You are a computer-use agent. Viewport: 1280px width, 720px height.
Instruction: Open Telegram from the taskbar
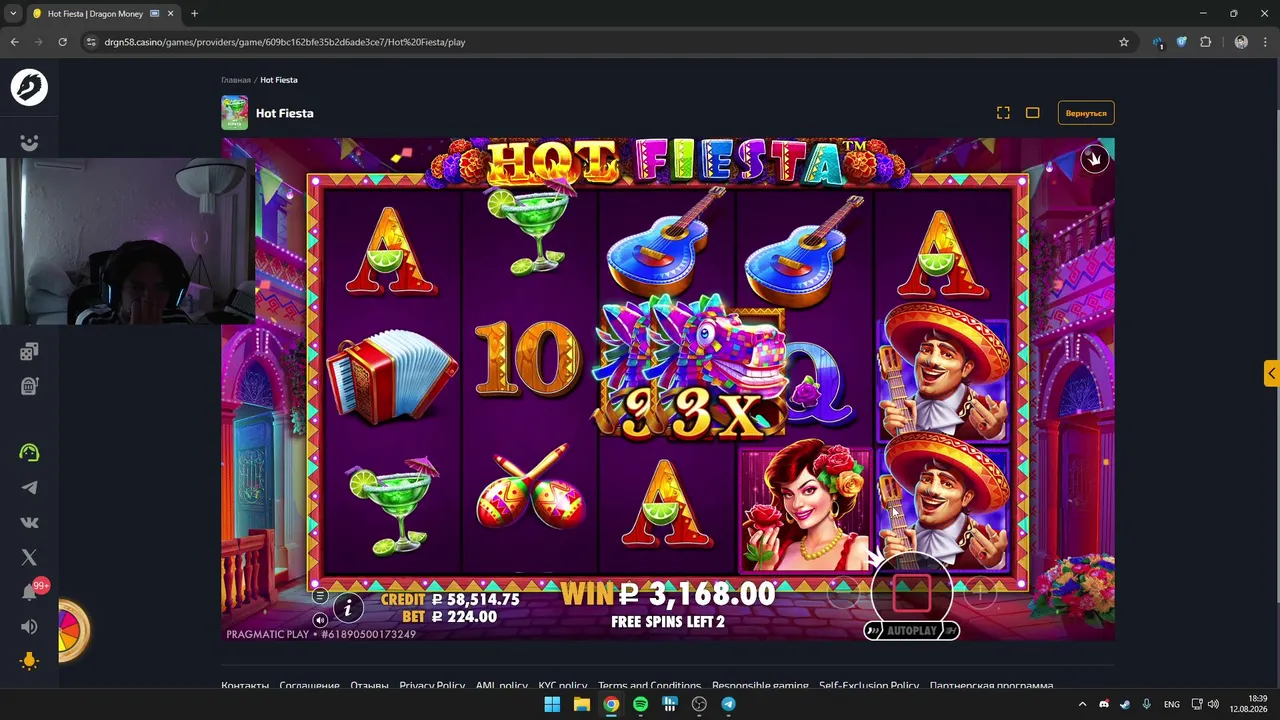728,704
